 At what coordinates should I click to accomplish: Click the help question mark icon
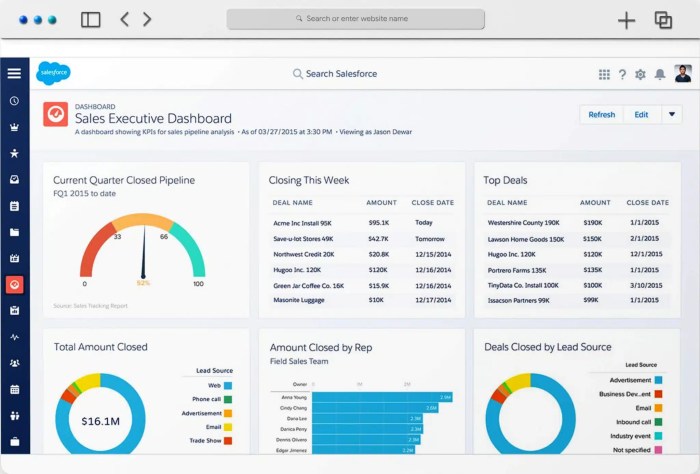point(622,74)
